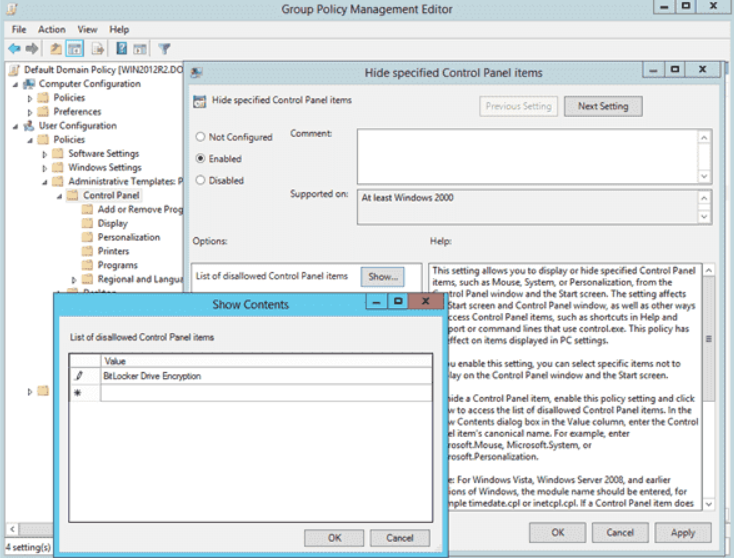Click the Help text scroll down arrow
The image size is (734, 558).
coord(709,504)
